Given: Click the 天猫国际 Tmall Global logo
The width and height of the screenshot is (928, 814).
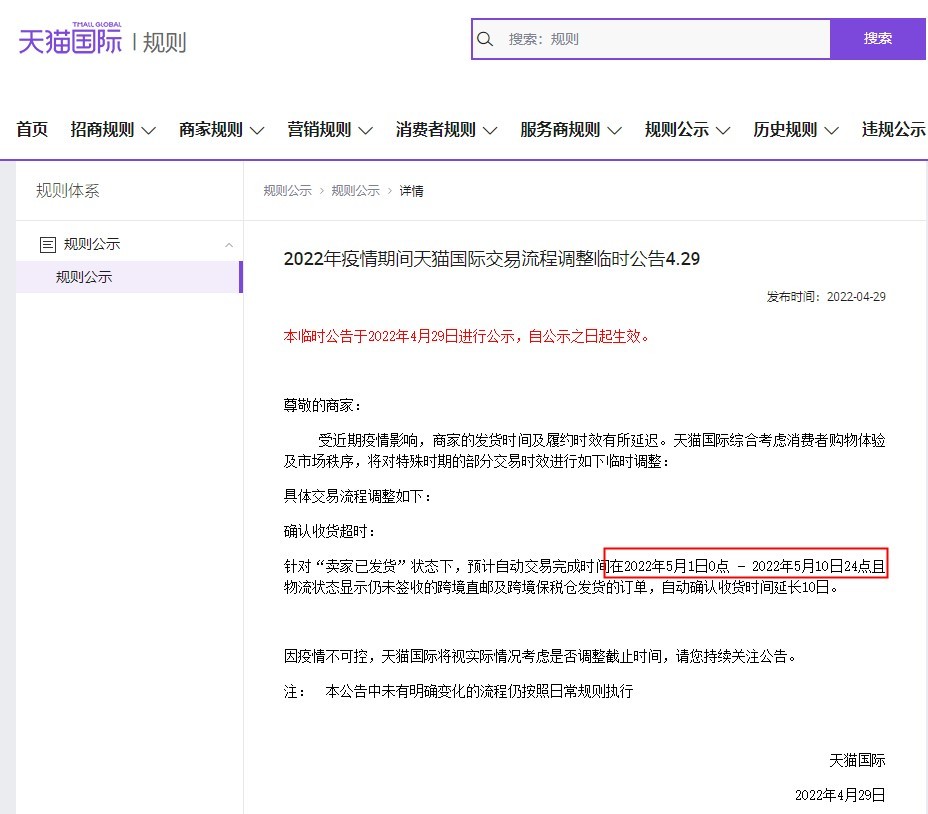Looking at the screenshot, I should coord(70,38).
